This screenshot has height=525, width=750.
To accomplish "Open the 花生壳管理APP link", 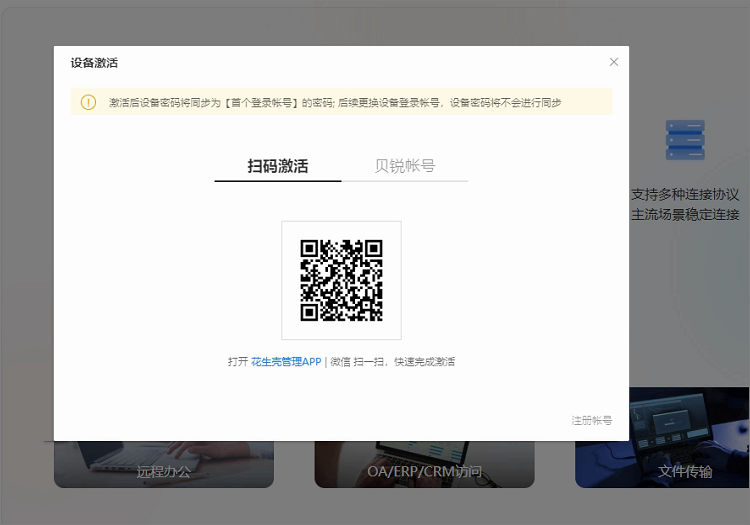I will (x=286, y=362).
